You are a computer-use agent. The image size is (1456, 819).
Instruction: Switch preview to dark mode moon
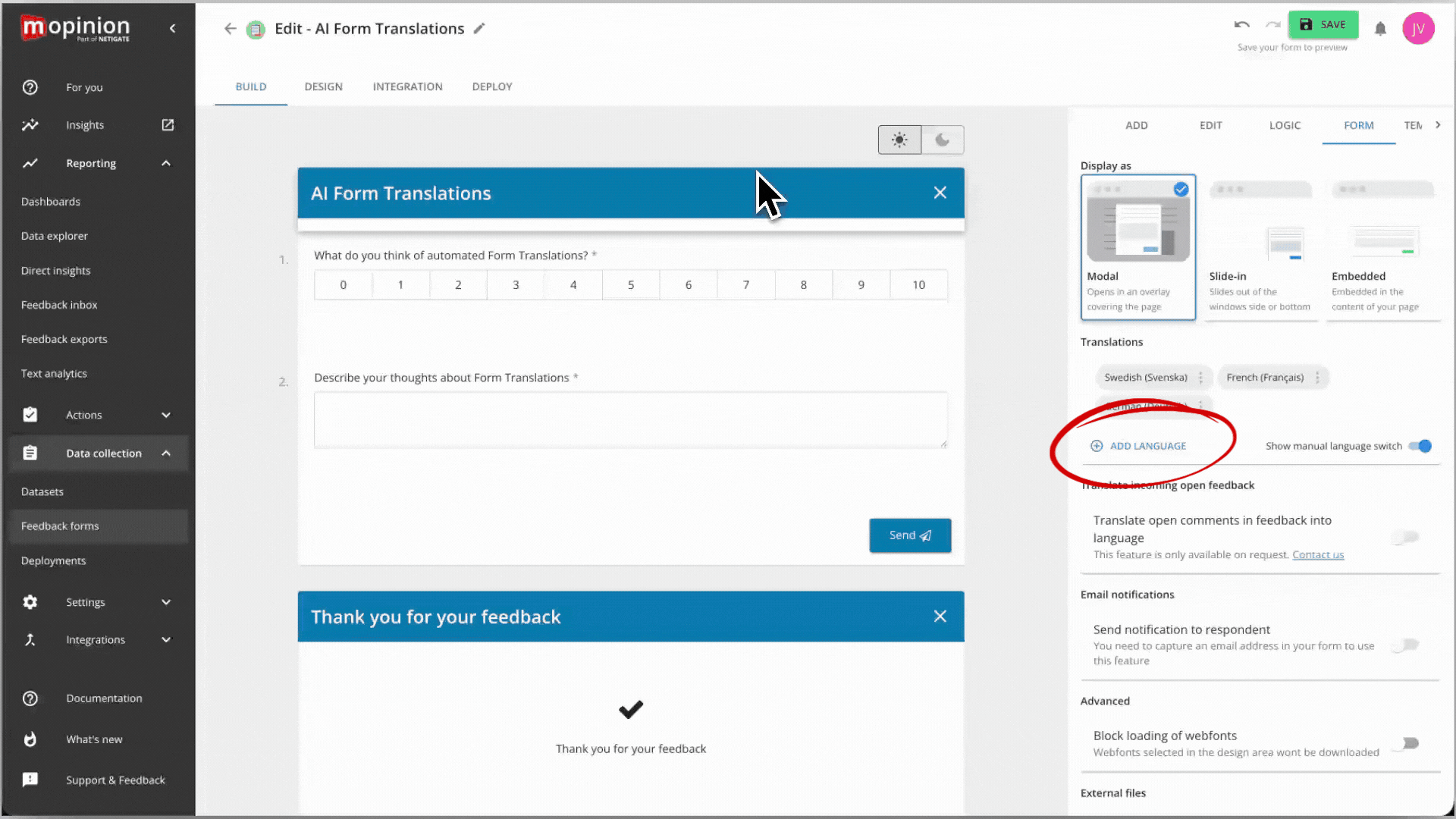(x=943, y=140)
